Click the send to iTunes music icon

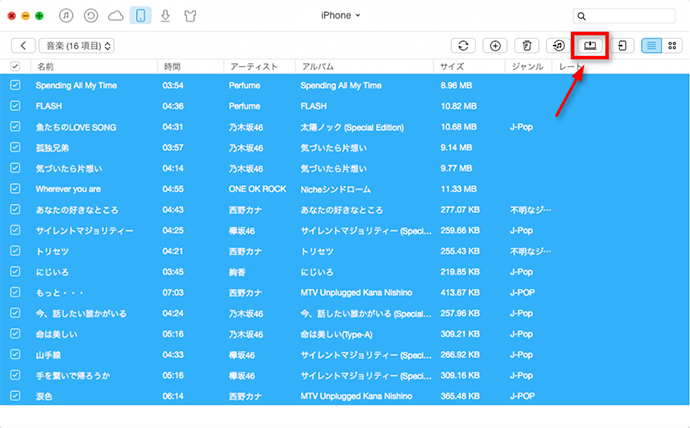pos(558,46)
